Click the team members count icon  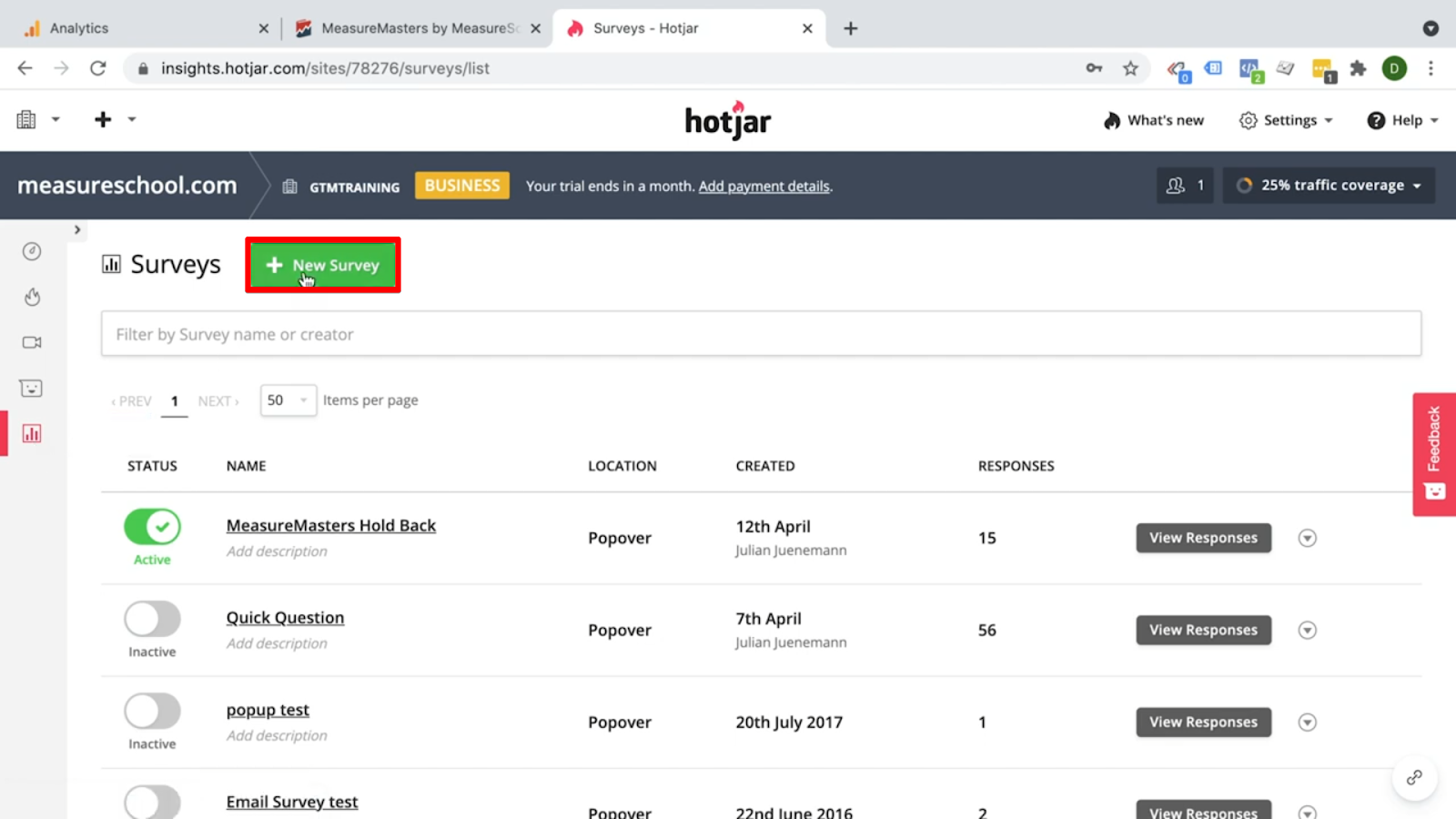(x=1185, y=185)
